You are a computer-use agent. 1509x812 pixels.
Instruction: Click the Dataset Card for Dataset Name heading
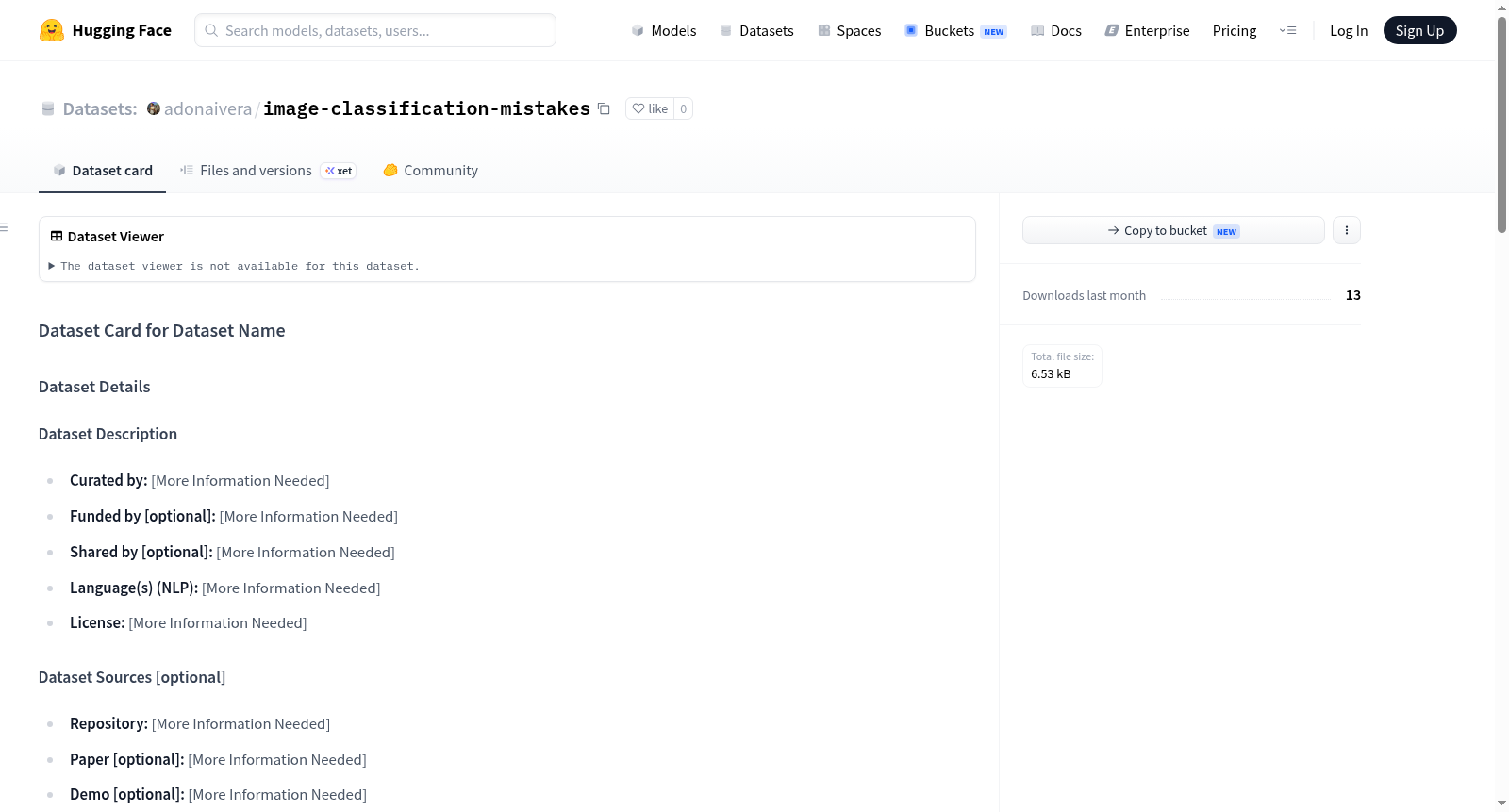(x=162, y=331)
